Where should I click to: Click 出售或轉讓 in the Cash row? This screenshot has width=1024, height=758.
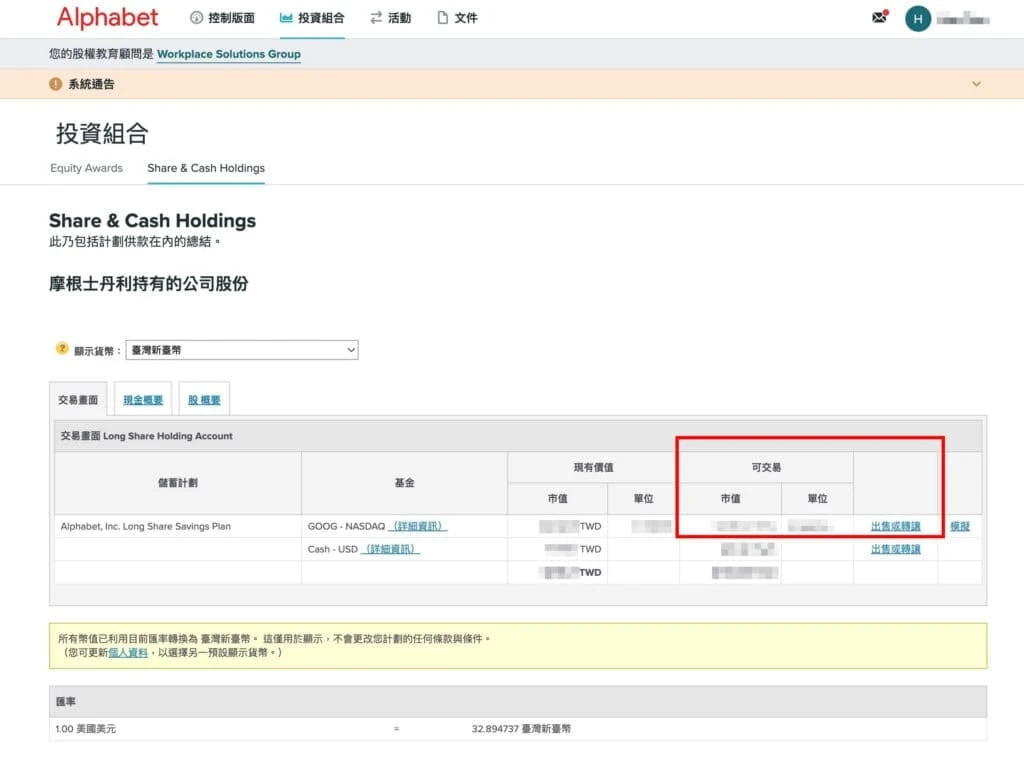(895, 549)
